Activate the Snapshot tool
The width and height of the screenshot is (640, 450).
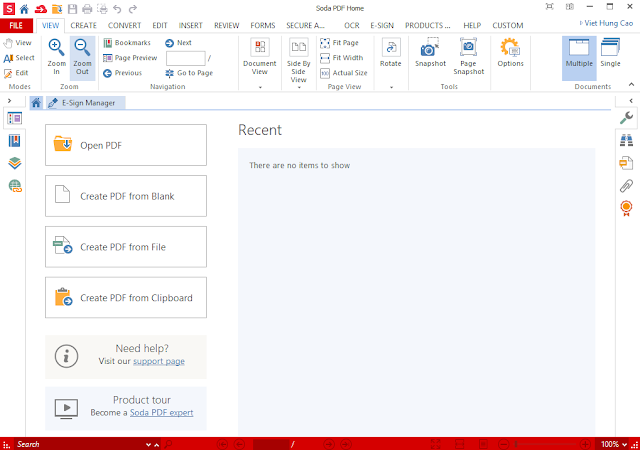click(x=430, y=52)
